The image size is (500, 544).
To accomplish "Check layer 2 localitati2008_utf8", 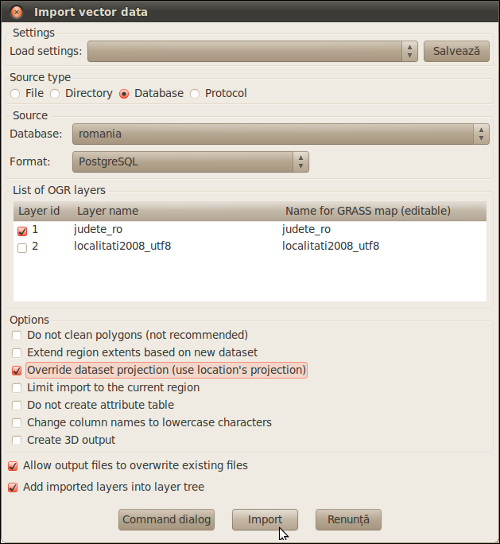I will pyautogui.click(x=22, y=247).
